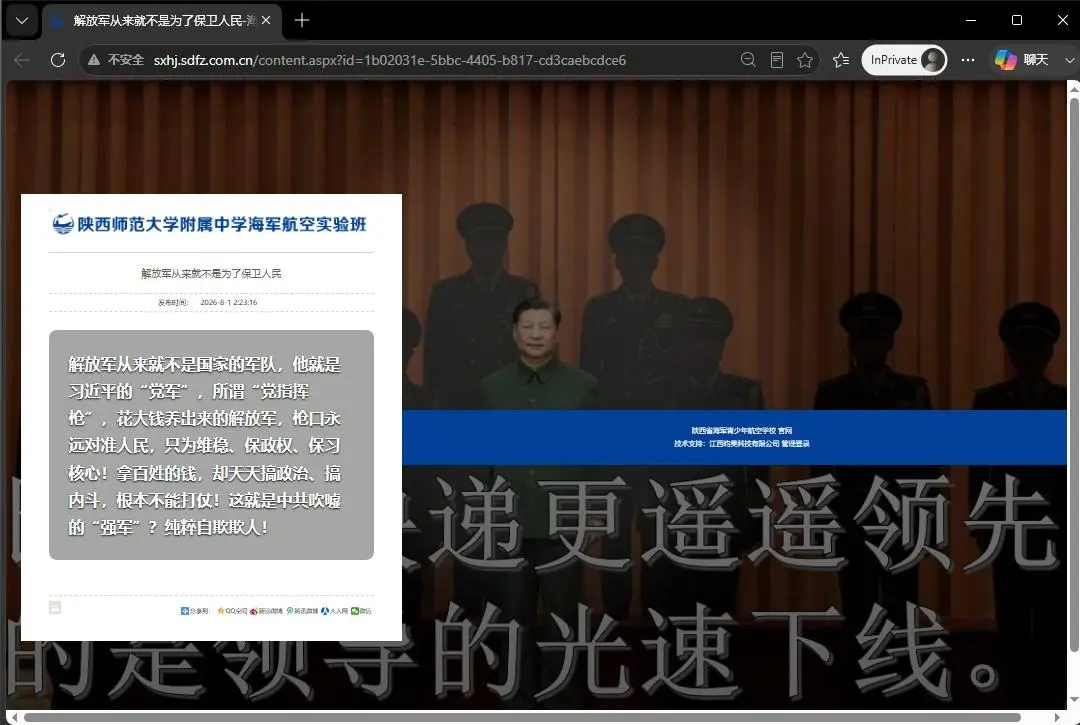The image size is (1080, 725).
Task: Select the 解放军从来就不是 page tab
Action: click(163, 21)
